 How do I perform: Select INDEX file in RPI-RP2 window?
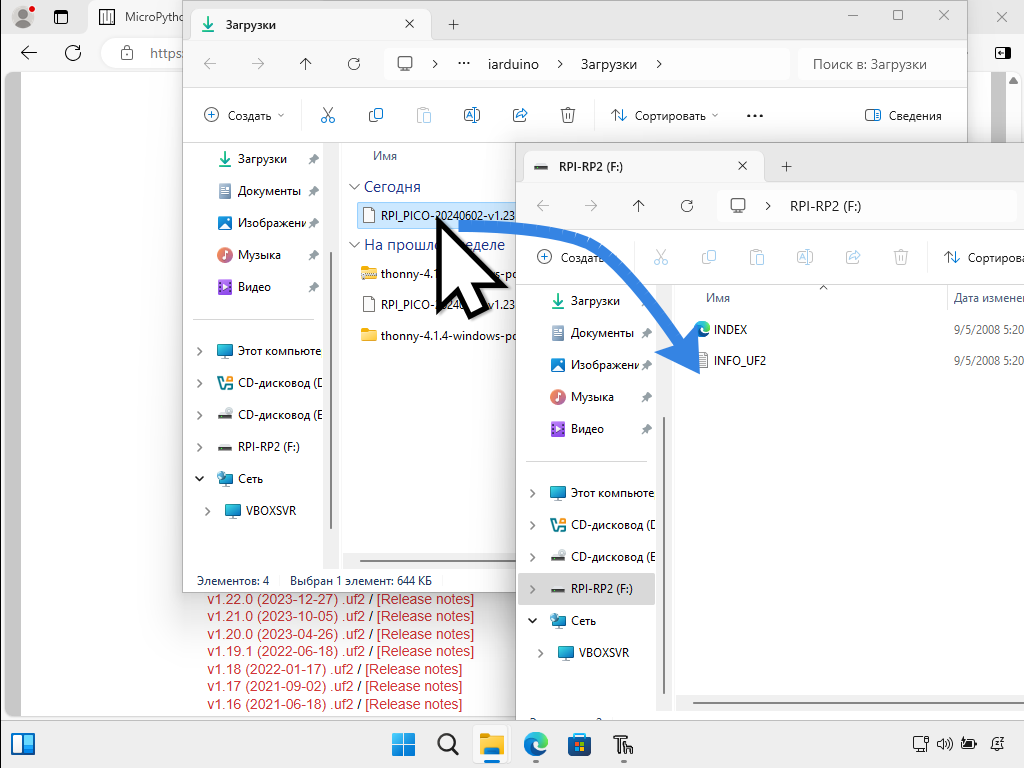pyautogui.click(x=729, y=330)
